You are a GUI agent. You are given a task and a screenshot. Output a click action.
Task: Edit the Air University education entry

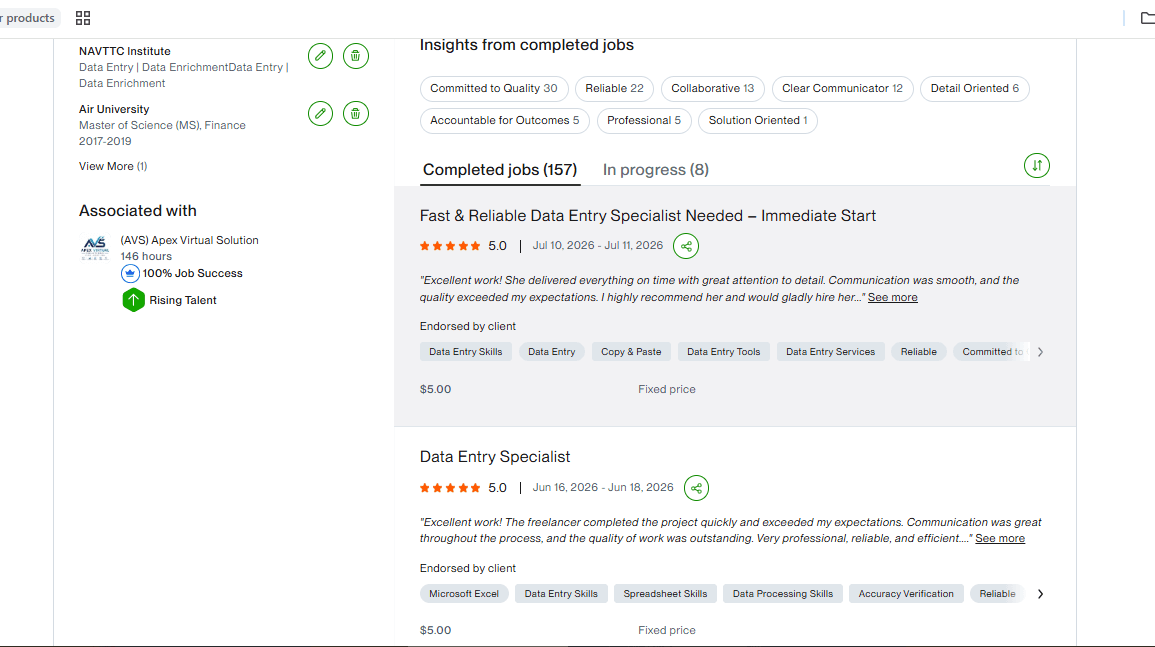coord(320,113)
